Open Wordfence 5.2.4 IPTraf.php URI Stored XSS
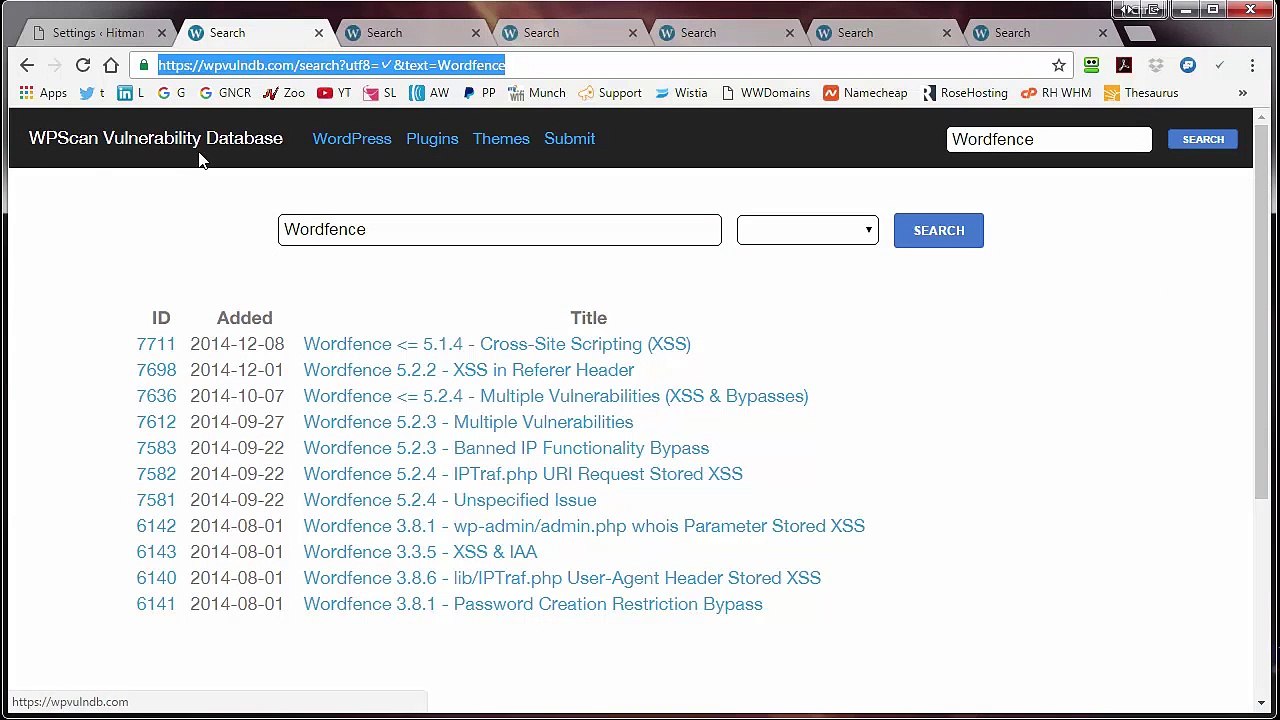 pos(523,474)
